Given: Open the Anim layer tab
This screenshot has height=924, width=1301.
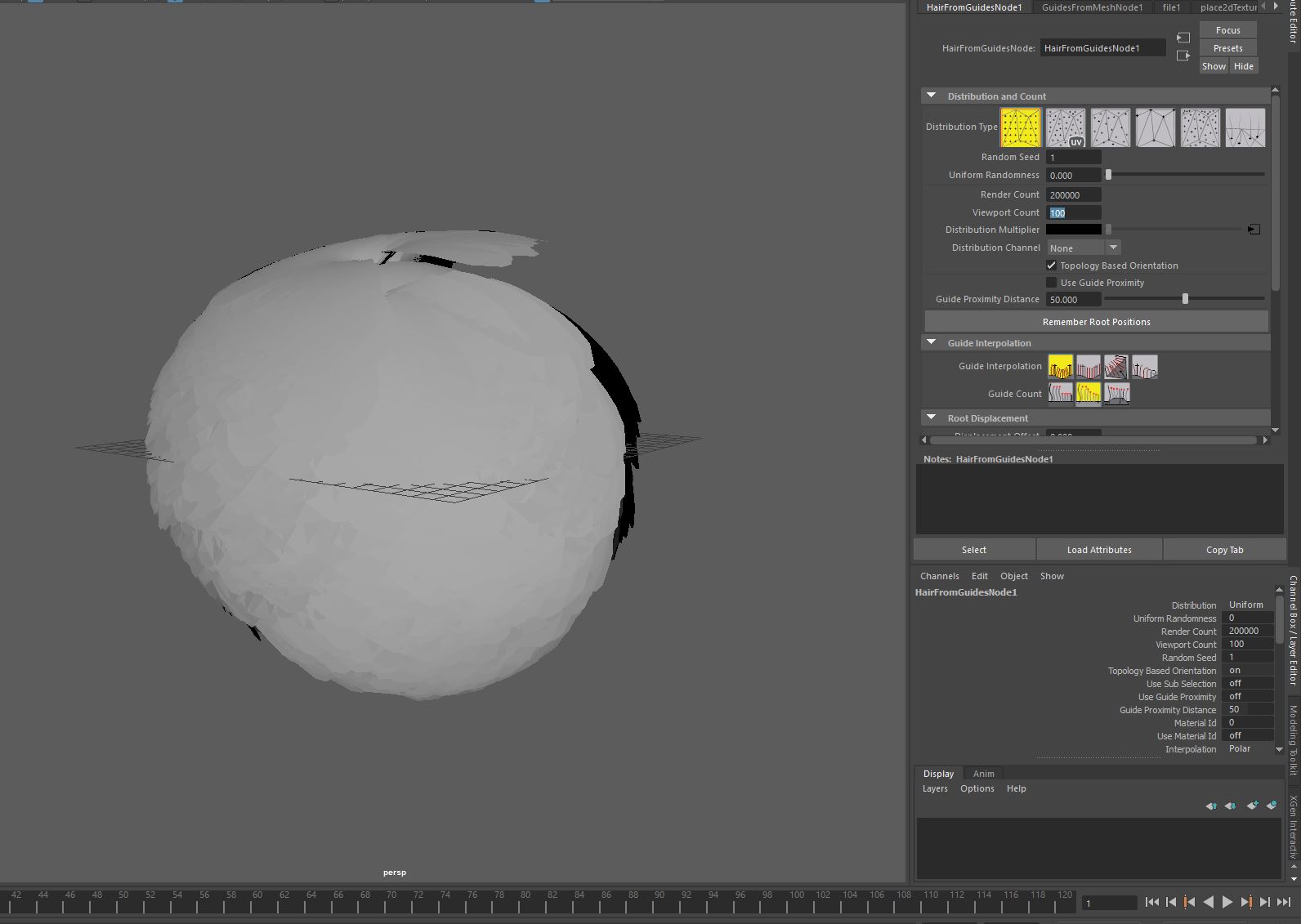Looking at the screenshot, I should (983, 774).
